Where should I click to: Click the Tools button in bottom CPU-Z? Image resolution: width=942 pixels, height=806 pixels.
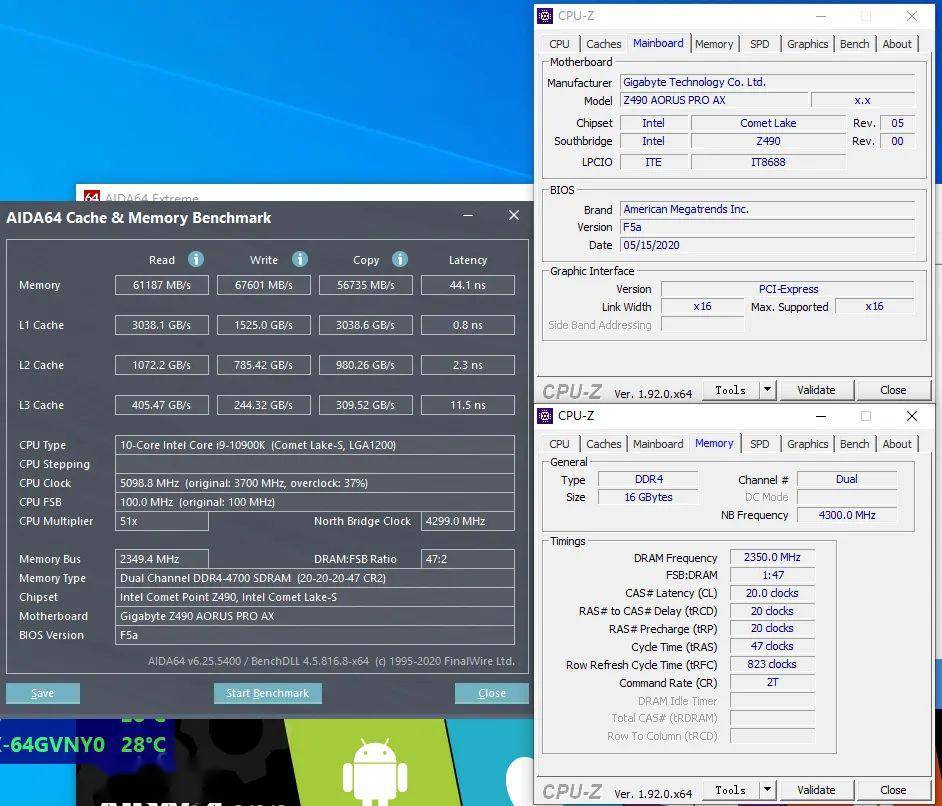[731, 790]
